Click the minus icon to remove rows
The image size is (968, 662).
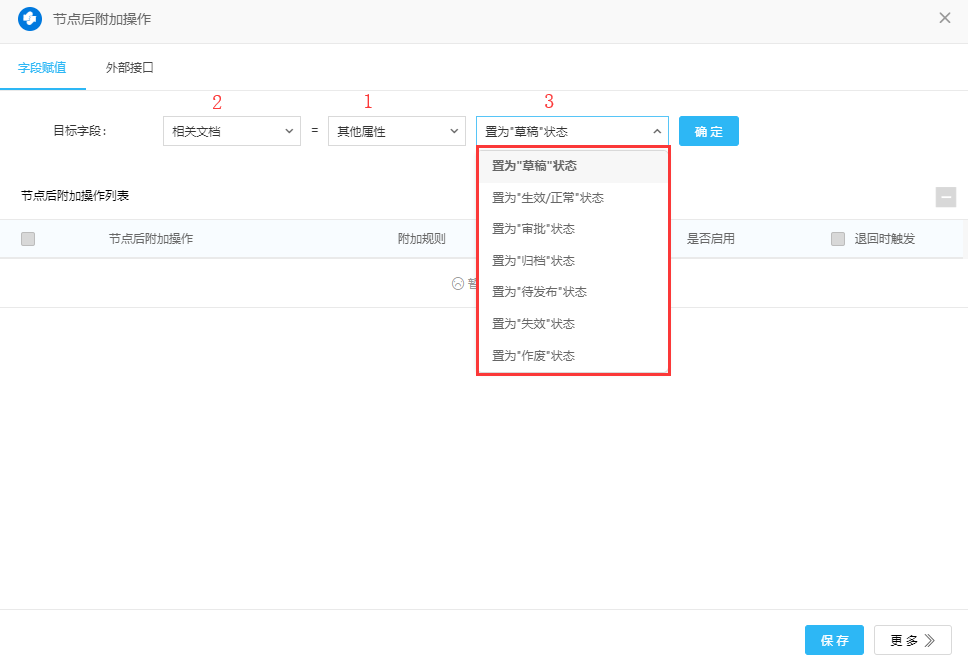pos(945,197)
